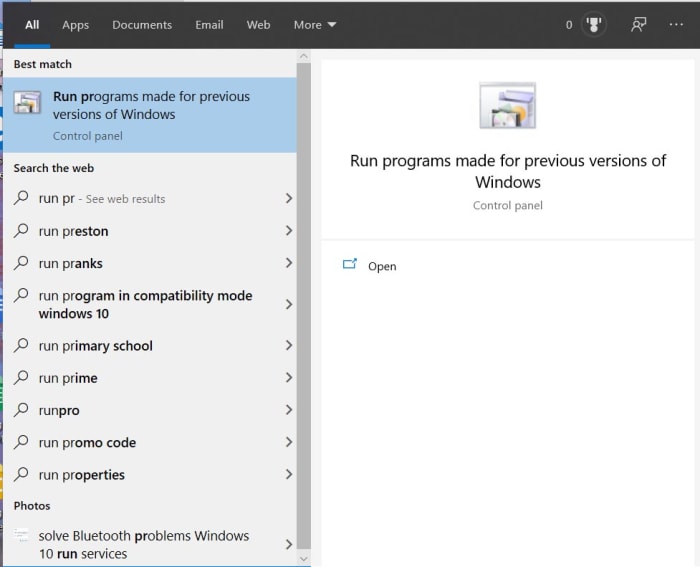Click 'See web results' text

(x=125, y=199)
